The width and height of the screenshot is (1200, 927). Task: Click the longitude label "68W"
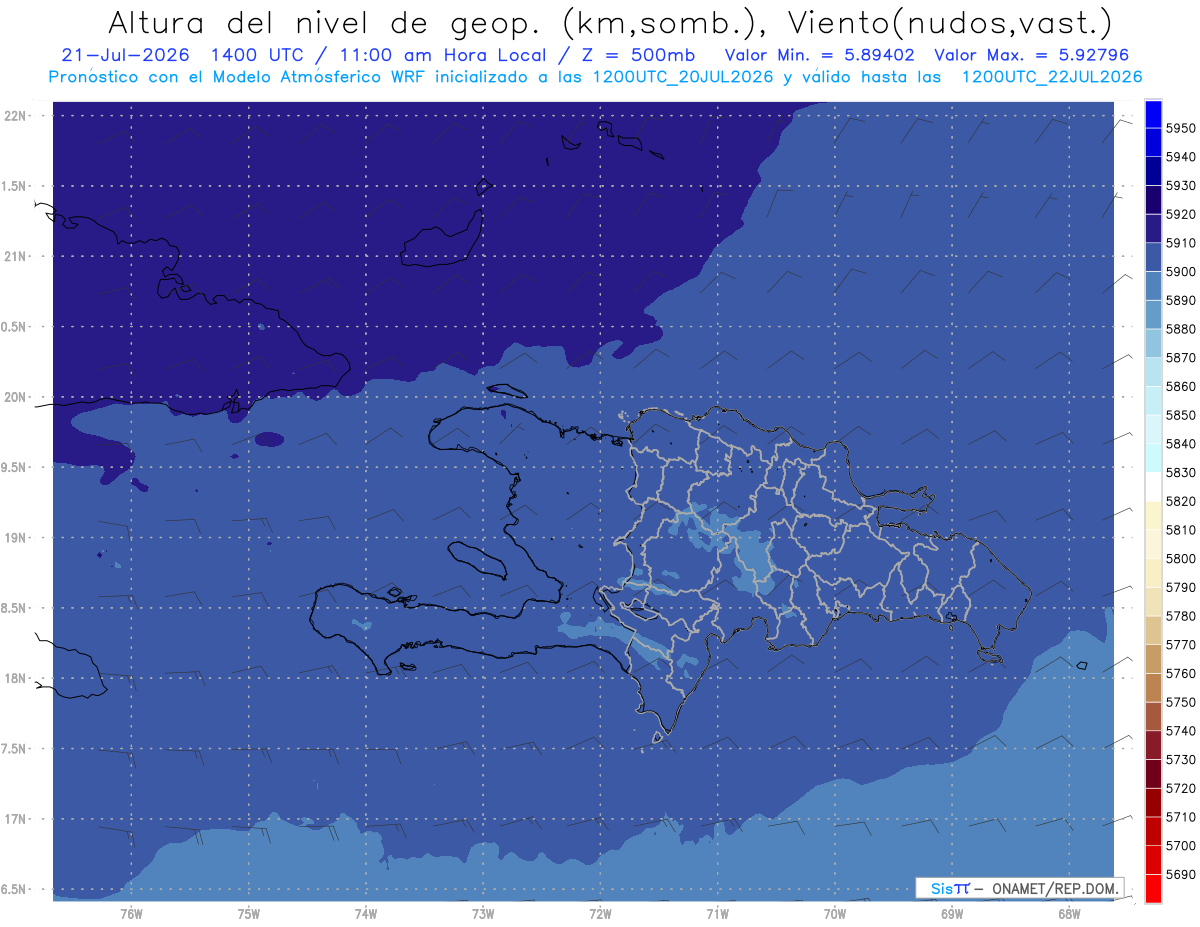(x=1068, y=914)
